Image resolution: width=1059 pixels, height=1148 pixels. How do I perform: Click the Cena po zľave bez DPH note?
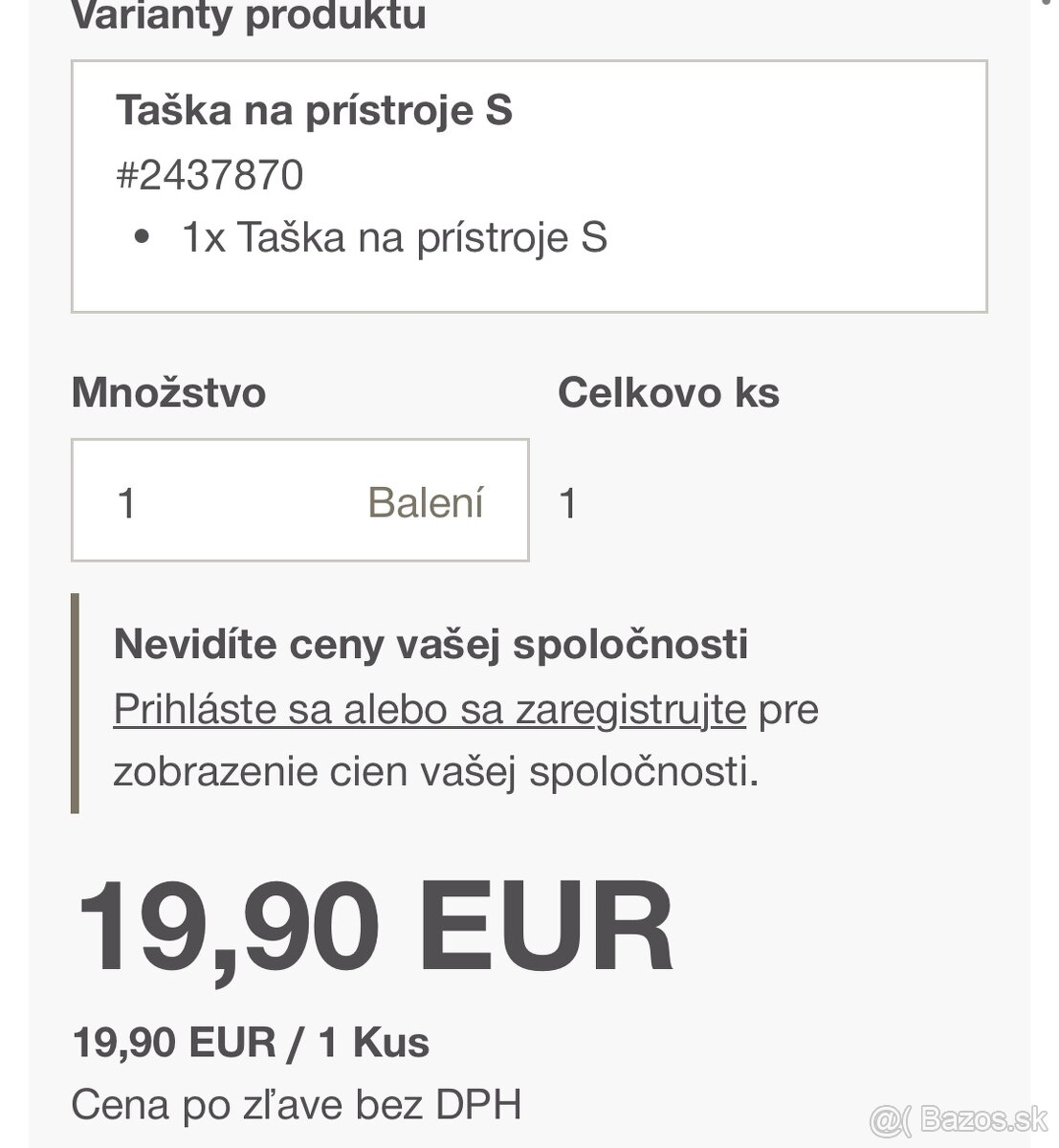[297, 1105]
